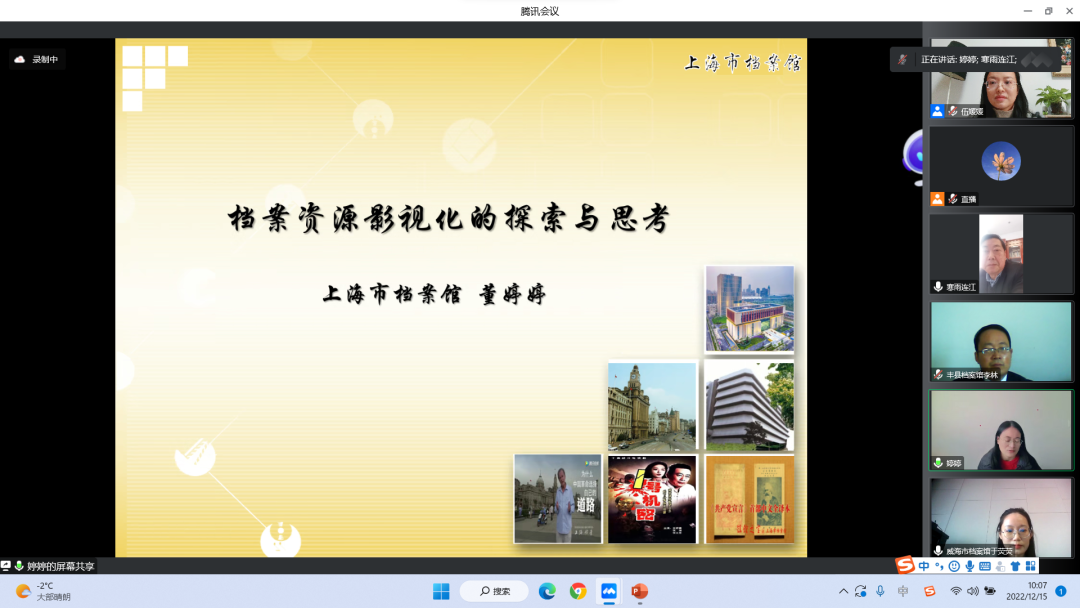This screenshot has width=1080, height=608.
Task: Open weather widget showing -2°C
Action: click(x=43, y=591)
